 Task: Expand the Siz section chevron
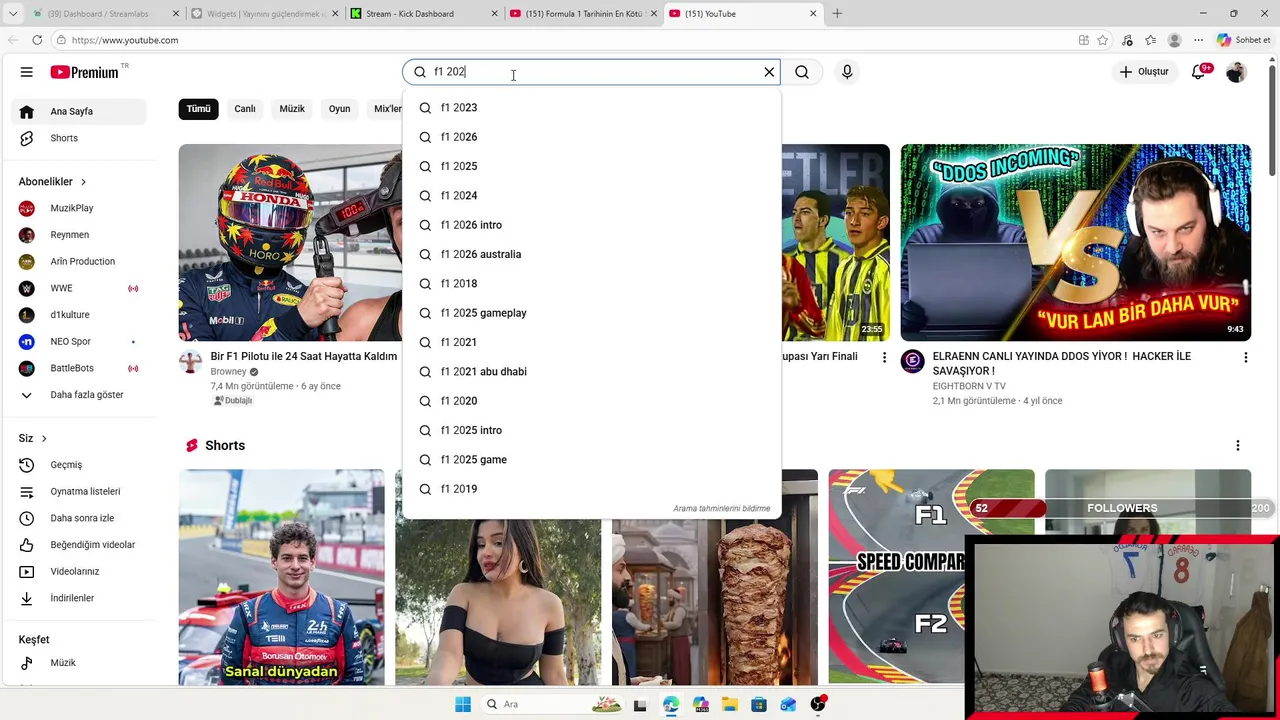coord(44,439)
